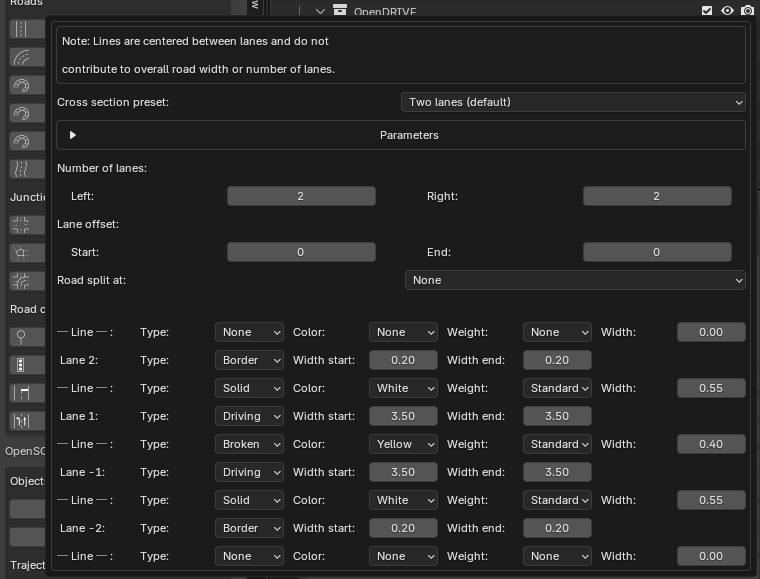The height and width of the screenshot is (579, 760).
Task: Click the Right number of lanes field
Action: [x=657, y=196]
